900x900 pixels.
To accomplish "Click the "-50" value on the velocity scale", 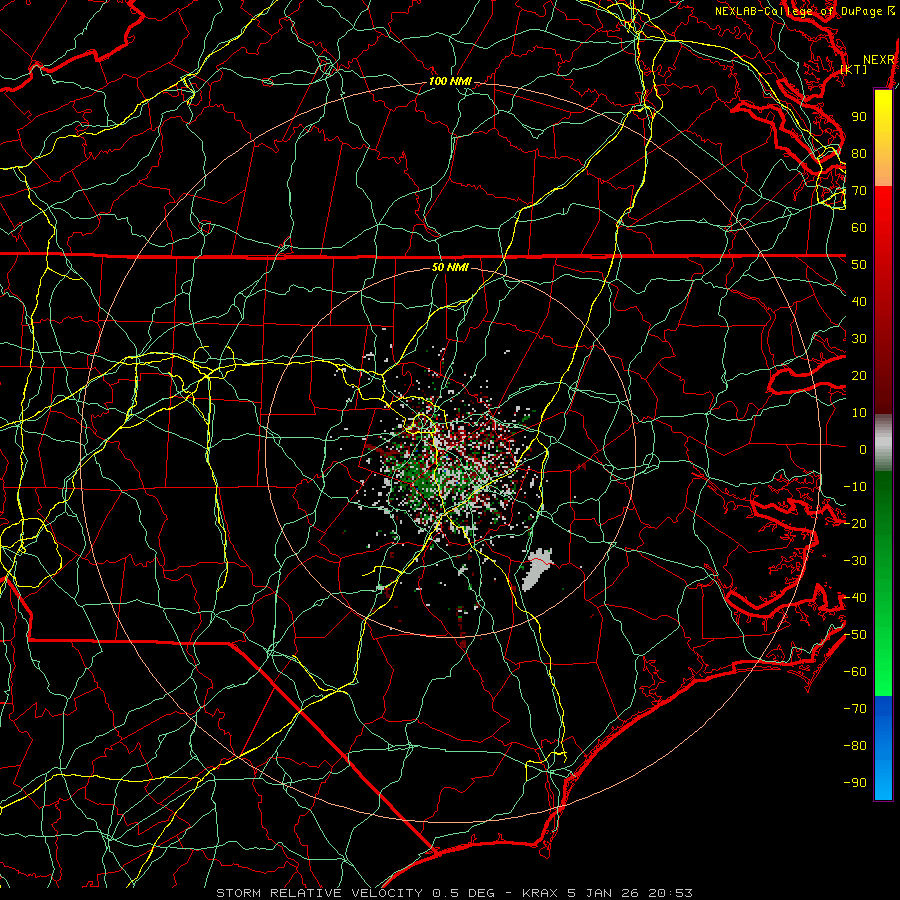I will click(x=855, y=635).
